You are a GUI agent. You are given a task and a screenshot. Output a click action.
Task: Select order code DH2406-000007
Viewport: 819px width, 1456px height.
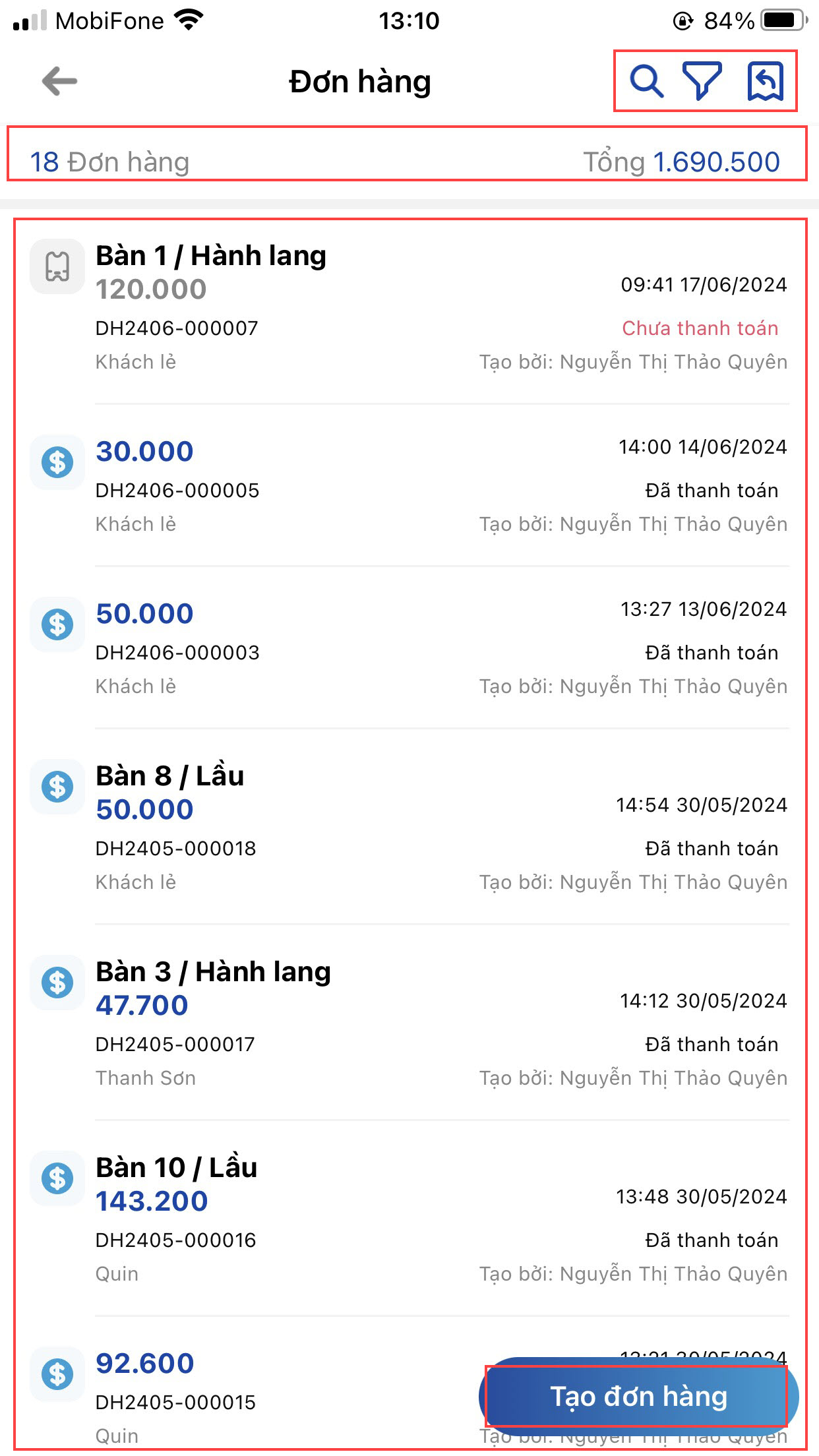177,328
